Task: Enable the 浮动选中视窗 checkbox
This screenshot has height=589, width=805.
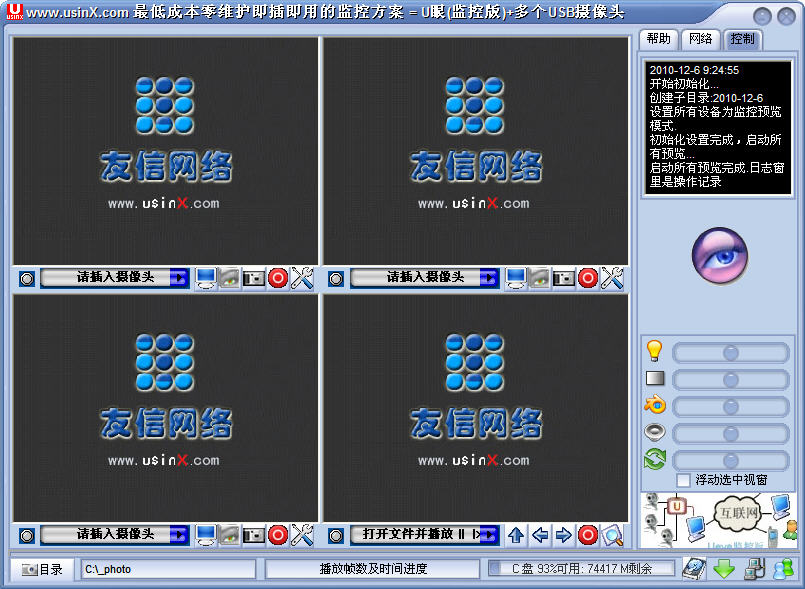Action: [x=683, y=480]
